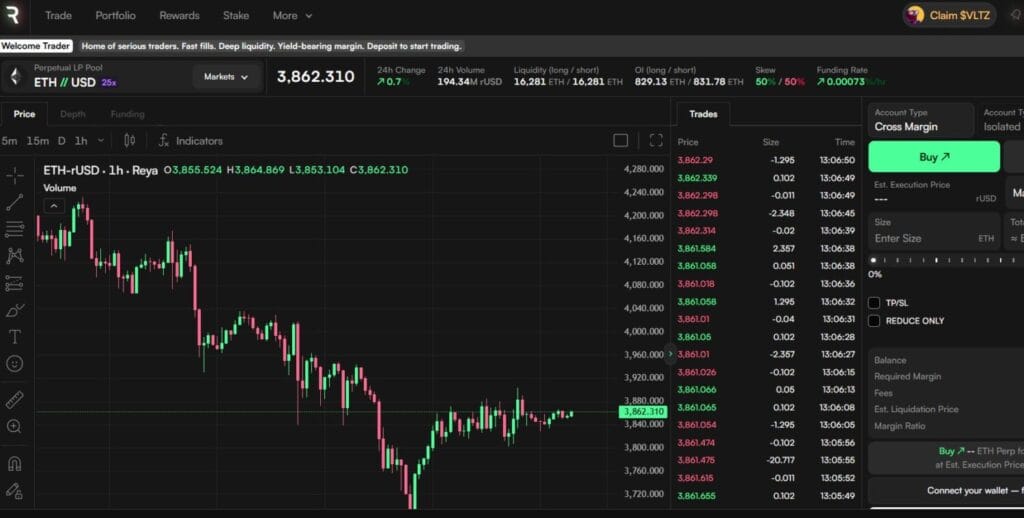Select the pattern drawing tool
The height and width of the screenshot is (518, 1024).
click(x=14, y=255)
